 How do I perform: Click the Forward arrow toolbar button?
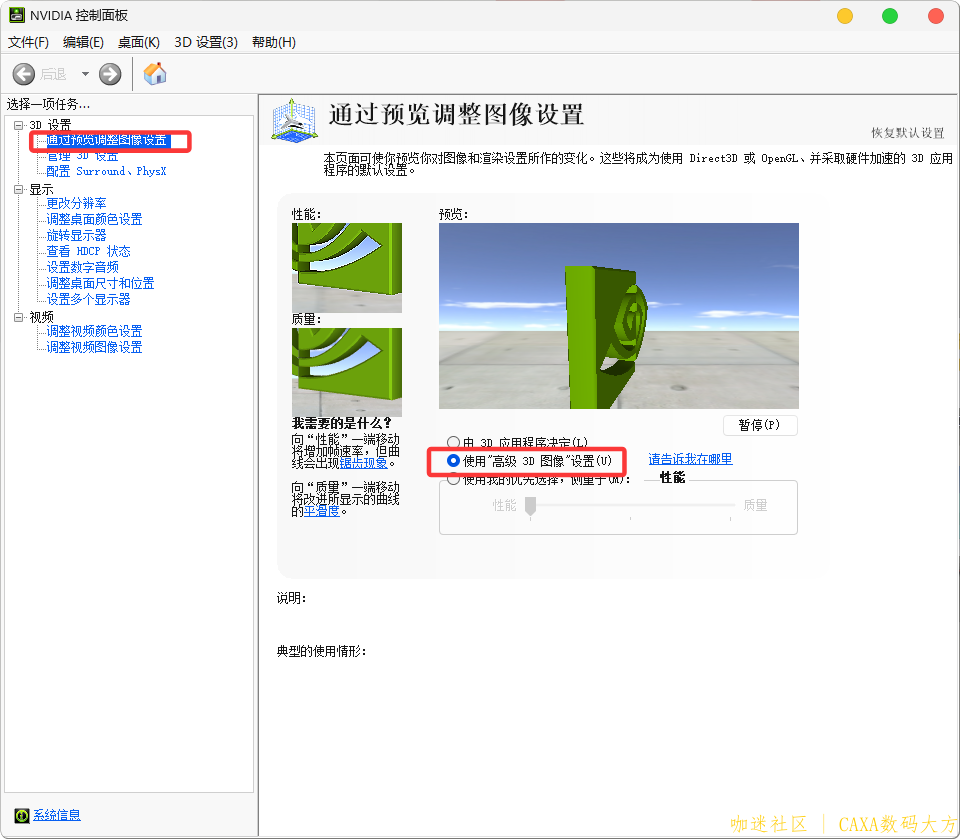click(110, 74)
